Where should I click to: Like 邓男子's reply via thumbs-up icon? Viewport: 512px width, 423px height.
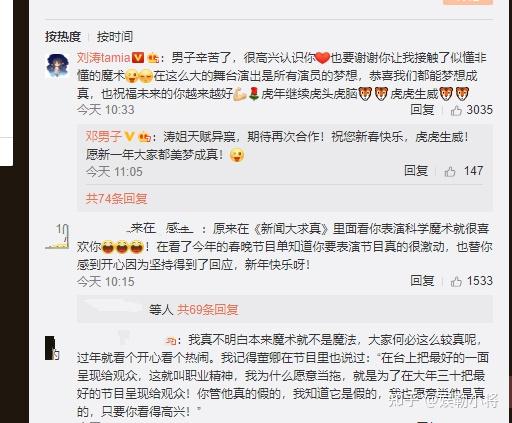point(450,171)
